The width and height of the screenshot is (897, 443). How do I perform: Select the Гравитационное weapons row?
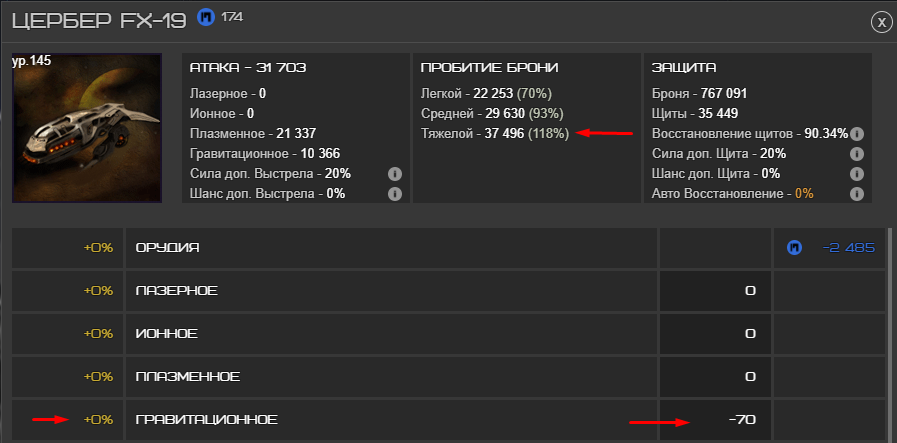(391, 420)
